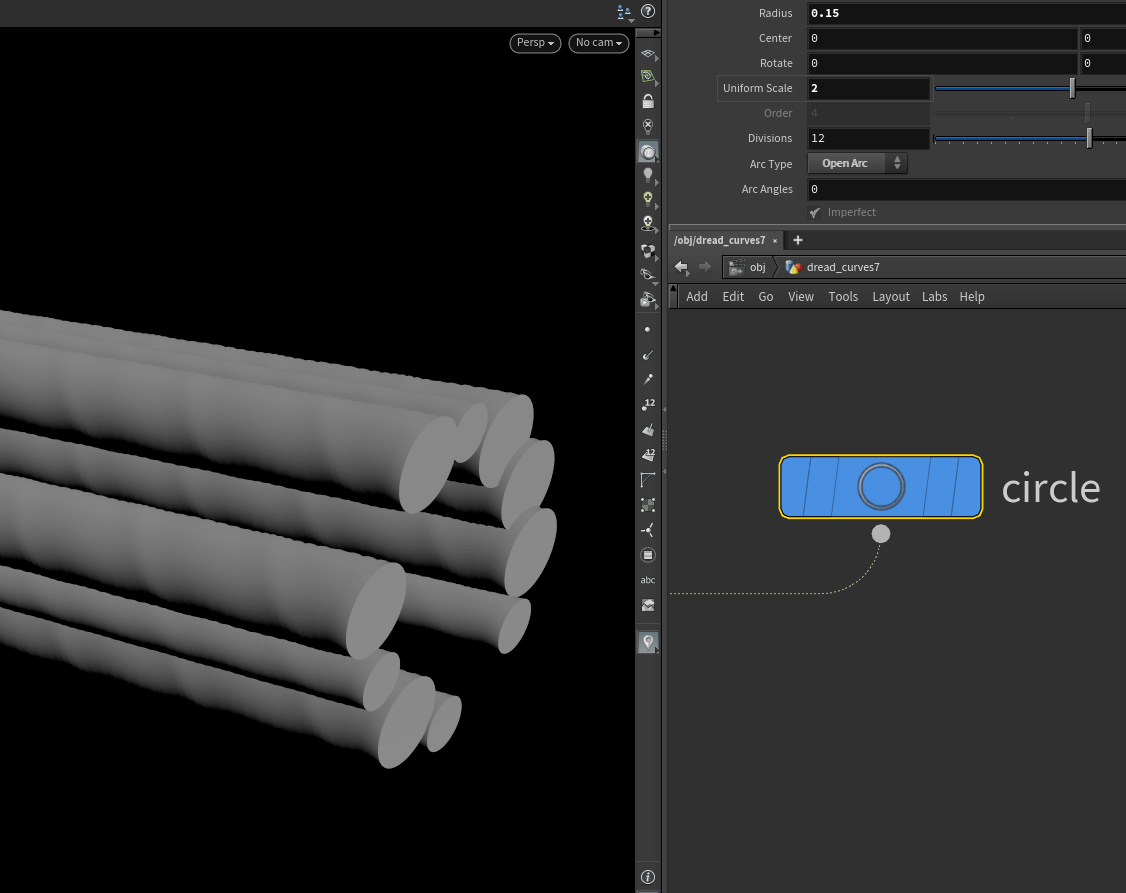Viewport: 1126px width, 893px height.
Task: Collapse the display toolbar stowbar arrow
Action: pos(648,32)
